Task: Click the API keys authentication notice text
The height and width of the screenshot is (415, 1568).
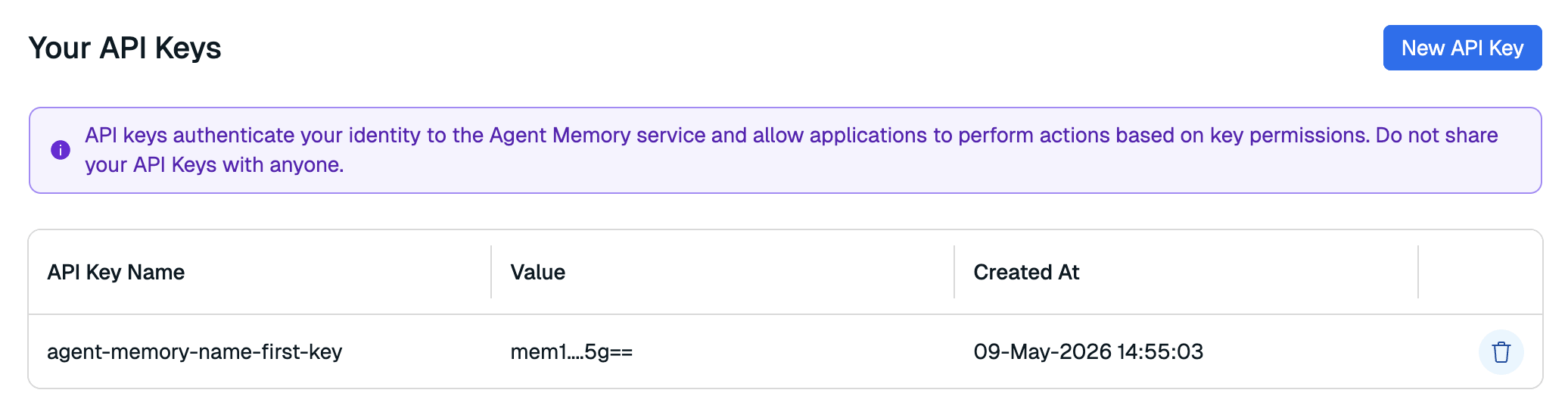Action: coord(792,150)
